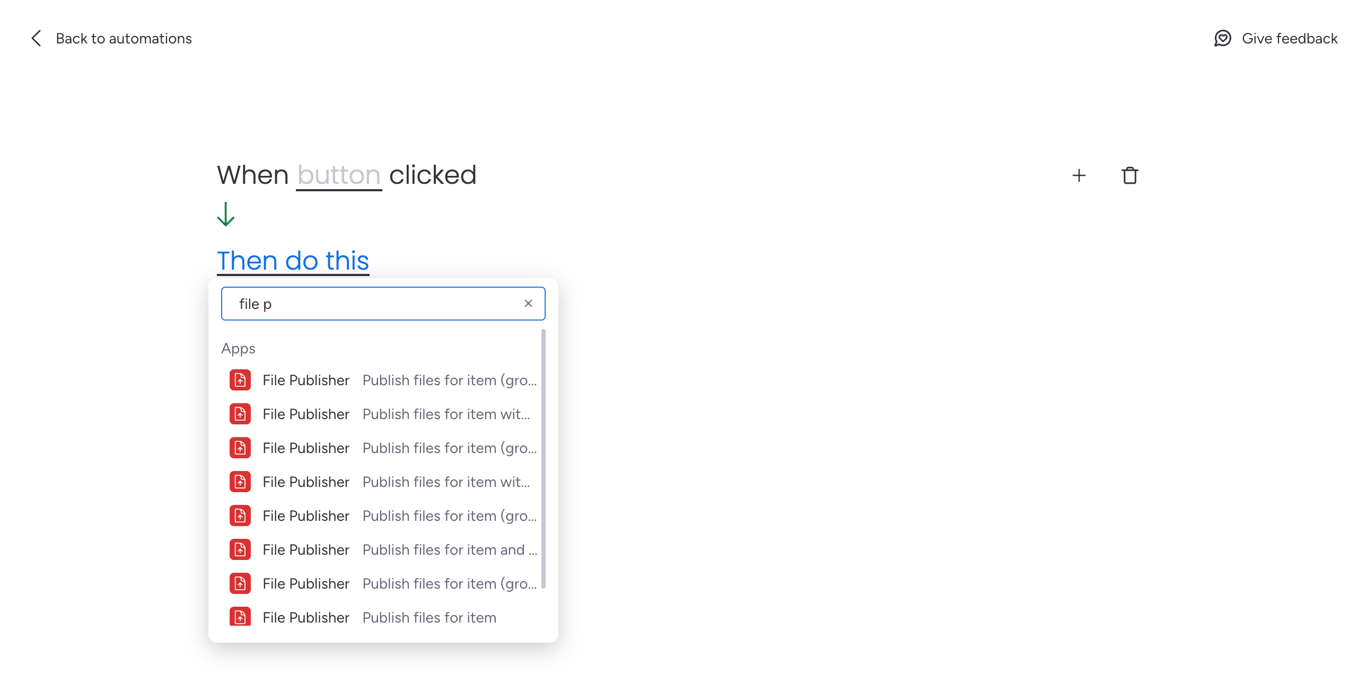Click the green down arrow under When

(x=226, y=214)
